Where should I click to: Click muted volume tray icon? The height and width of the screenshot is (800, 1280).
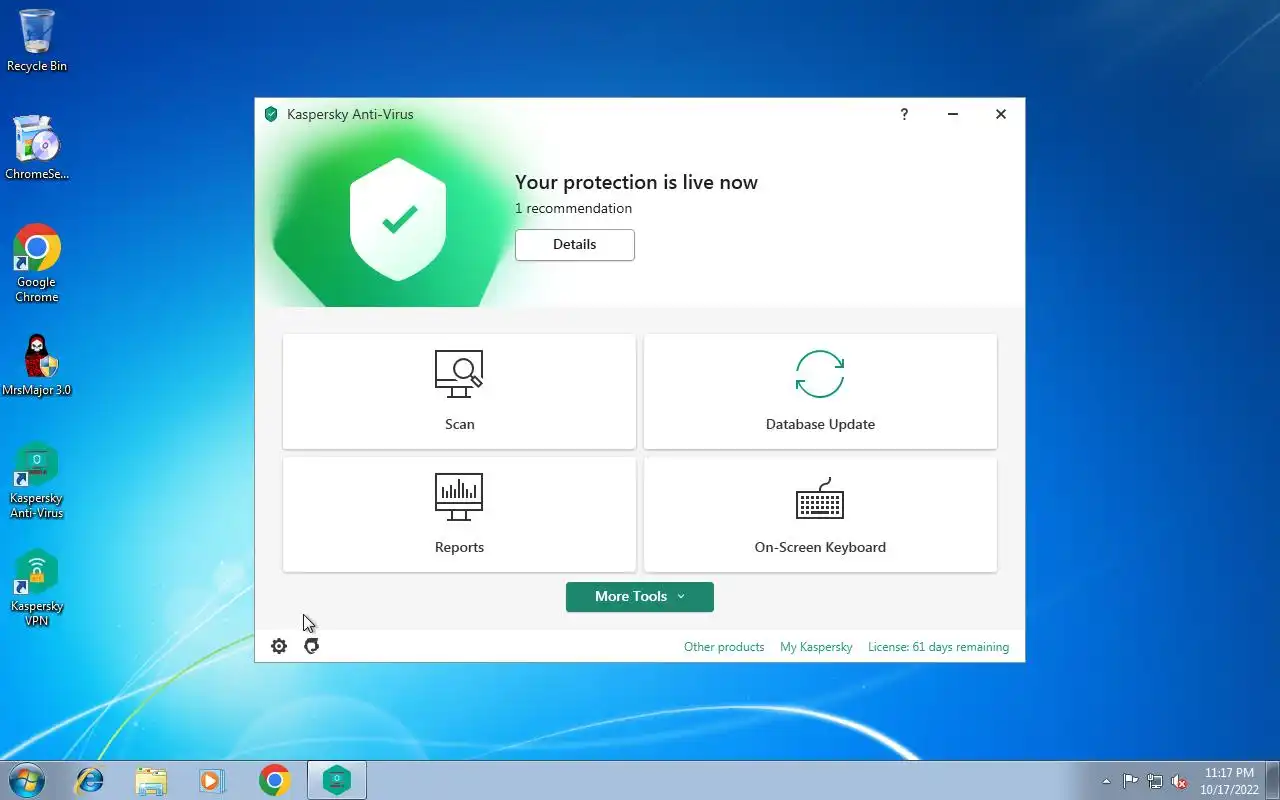pyautogui.click(x=1180, y=781)
